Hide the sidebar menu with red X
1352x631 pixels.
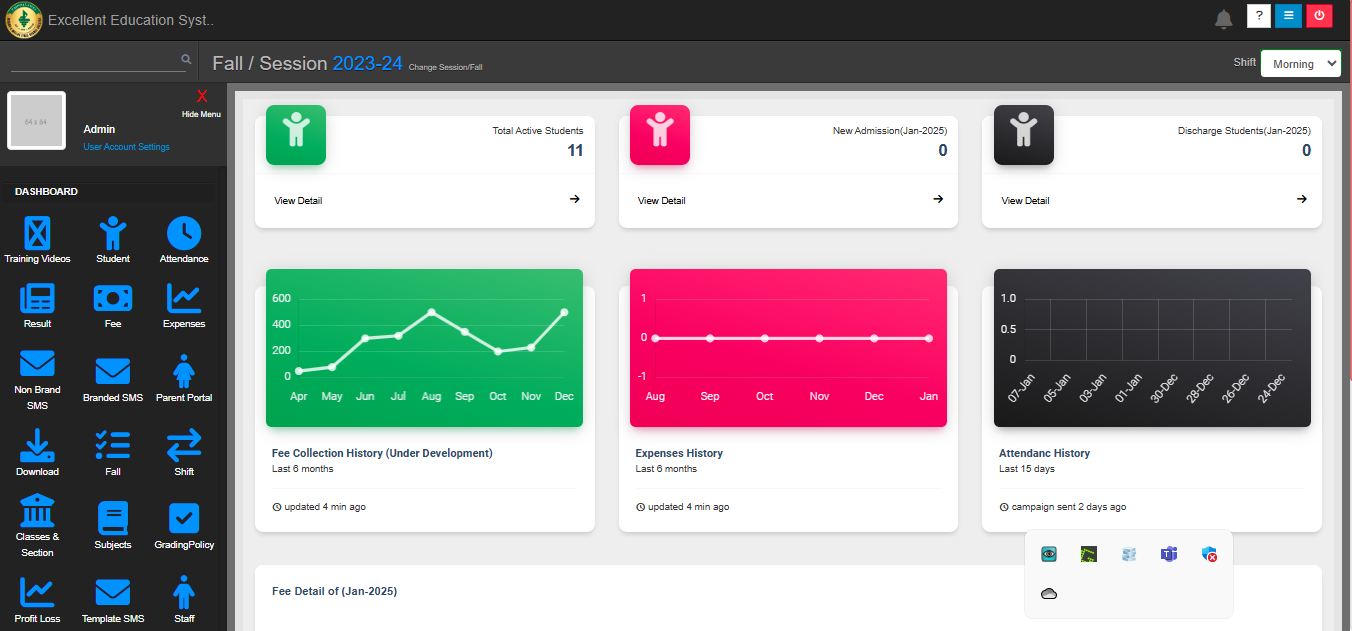[x=202, y=97]
